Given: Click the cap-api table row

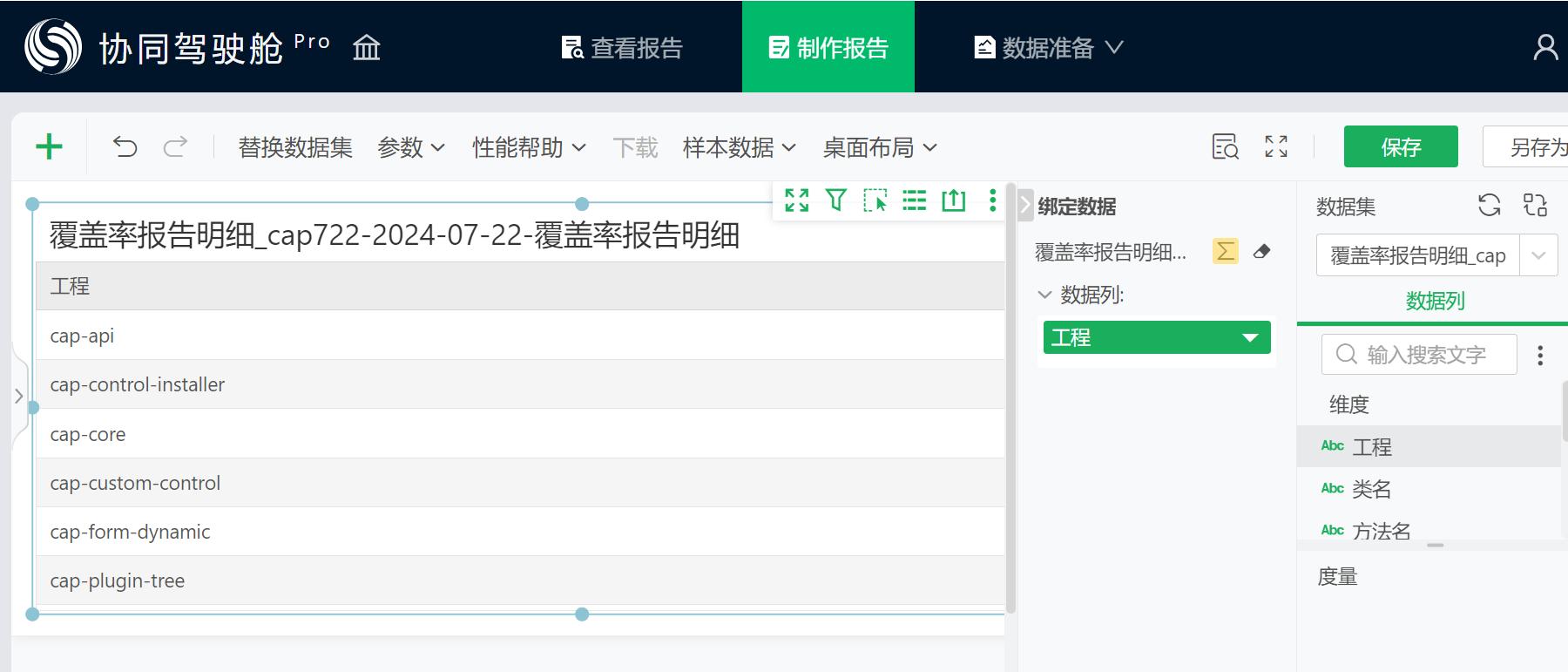Looking at the screenshot, I should point(520,336).
